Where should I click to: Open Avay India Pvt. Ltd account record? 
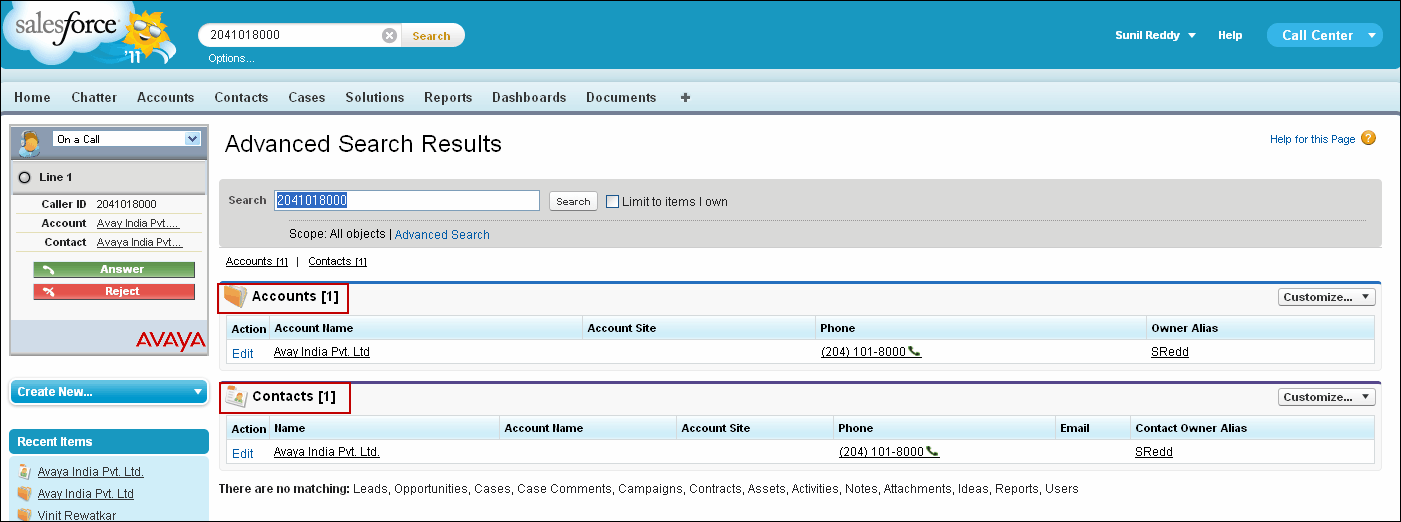point(322,352)
